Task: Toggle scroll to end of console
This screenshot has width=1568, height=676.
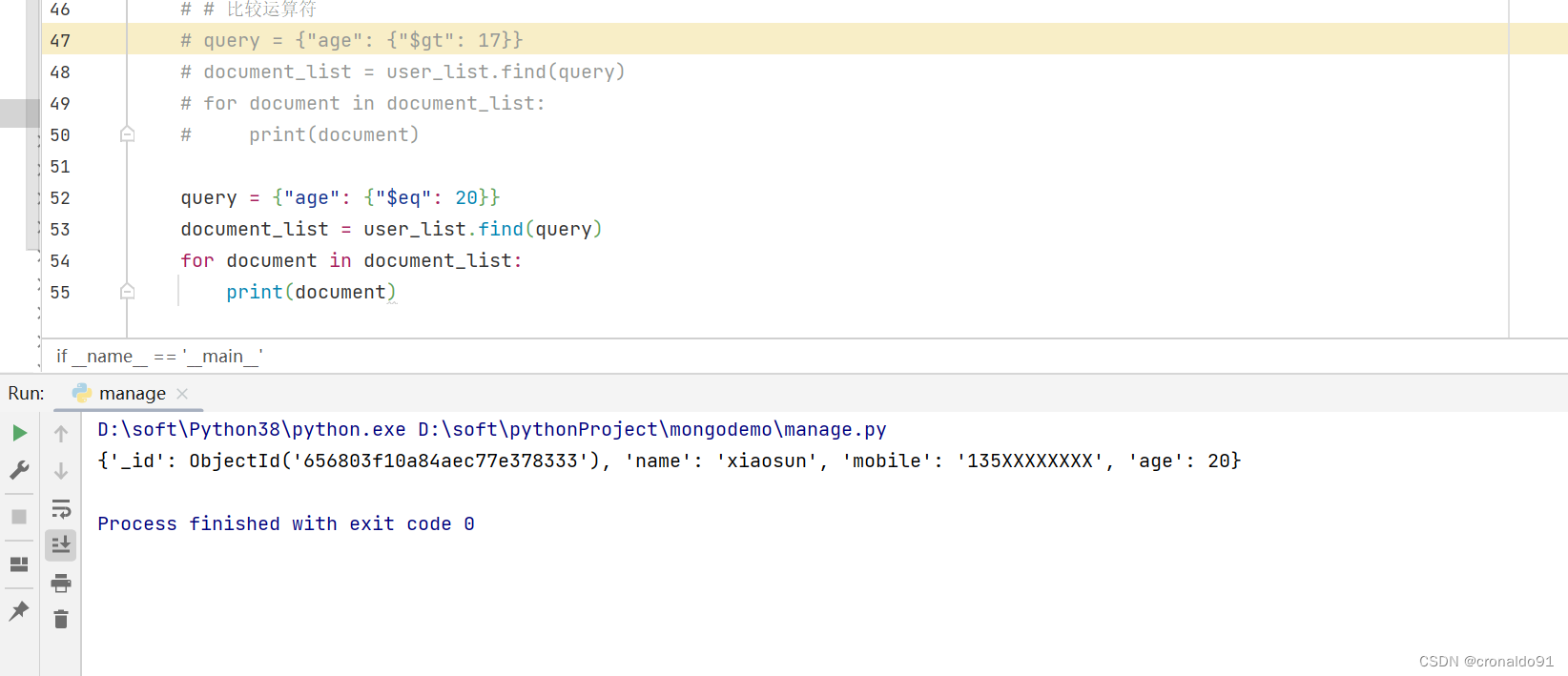Action: [x=61, y=545]
